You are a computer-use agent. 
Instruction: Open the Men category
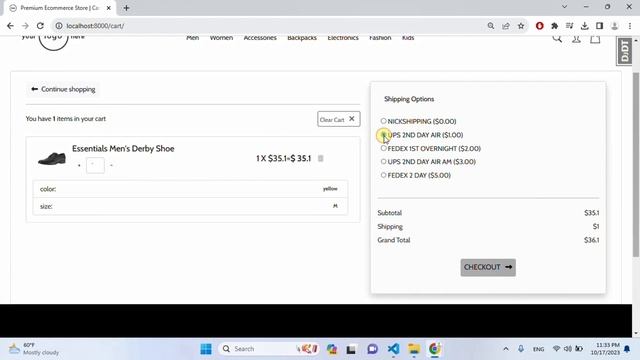[x=193, y=38]
